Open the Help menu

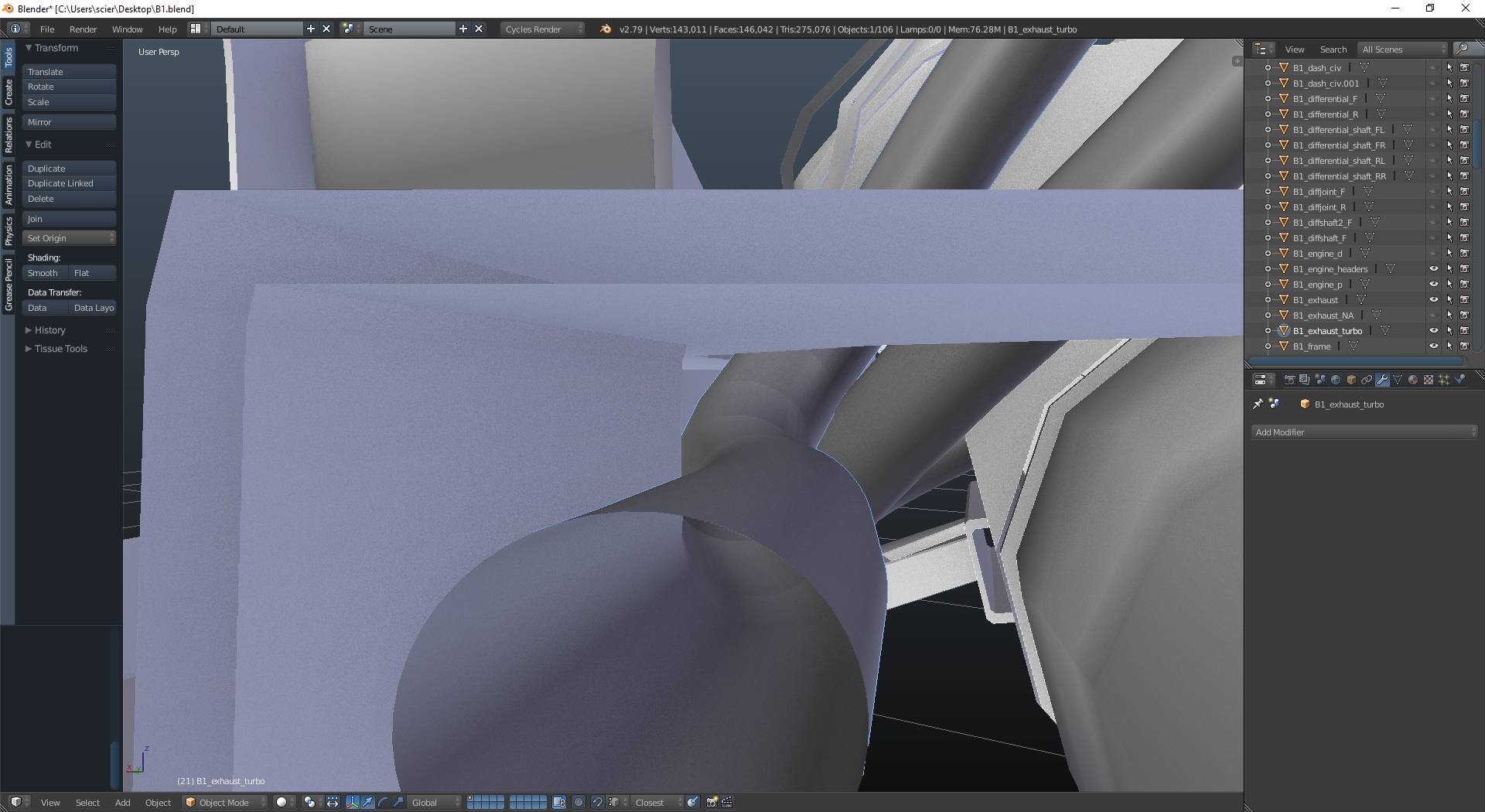pos(167,29)
